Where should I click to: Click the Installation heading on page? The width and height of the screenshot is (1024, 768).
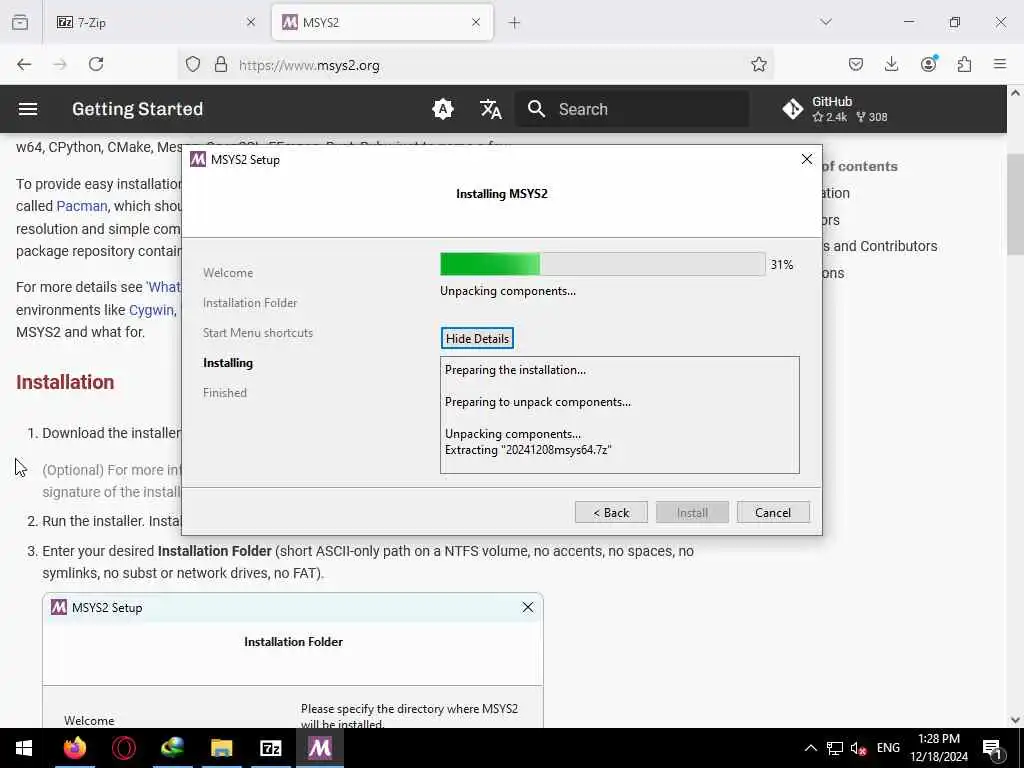click(65, 382)
